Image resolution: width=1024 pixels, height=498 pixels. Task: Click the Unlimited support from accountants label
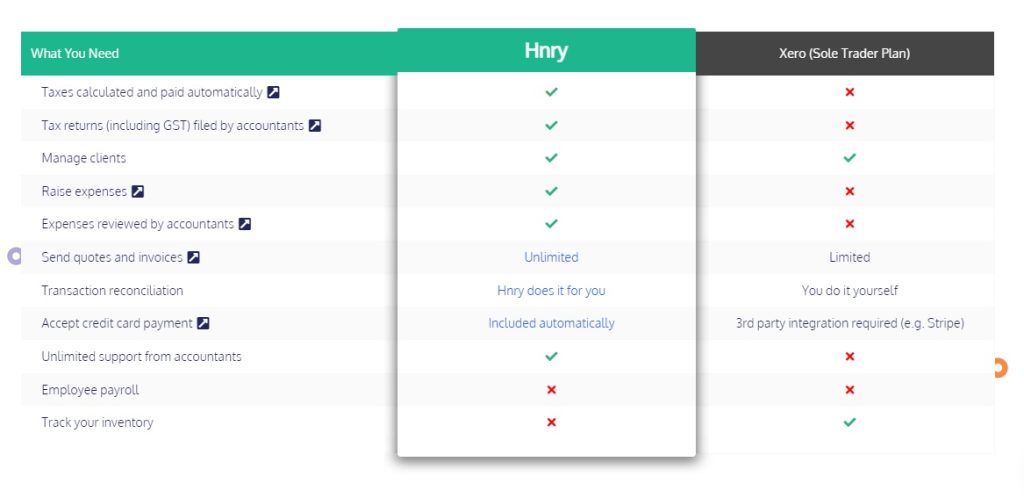tap(142, 356)
